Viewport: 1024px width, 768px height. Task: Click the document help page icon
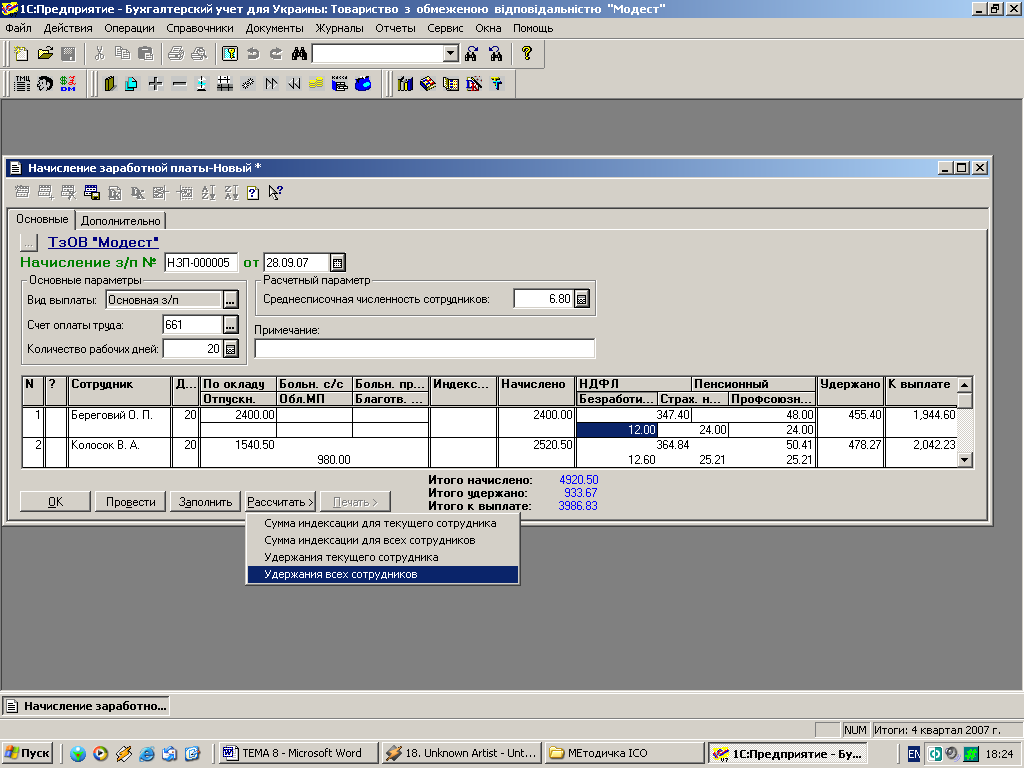[x=253, y=193]
